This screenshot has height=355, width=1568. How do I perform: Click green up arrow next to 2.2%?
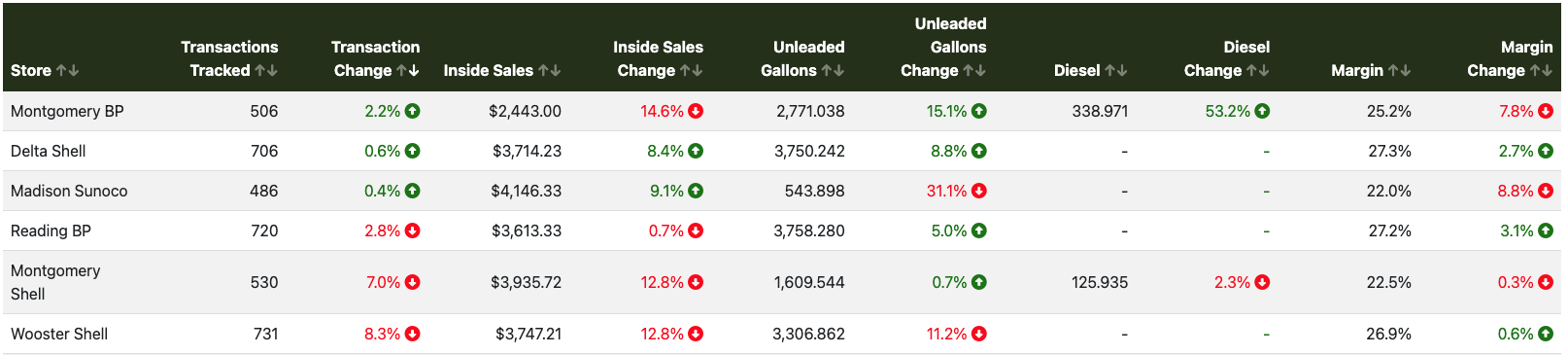point(413,111)
